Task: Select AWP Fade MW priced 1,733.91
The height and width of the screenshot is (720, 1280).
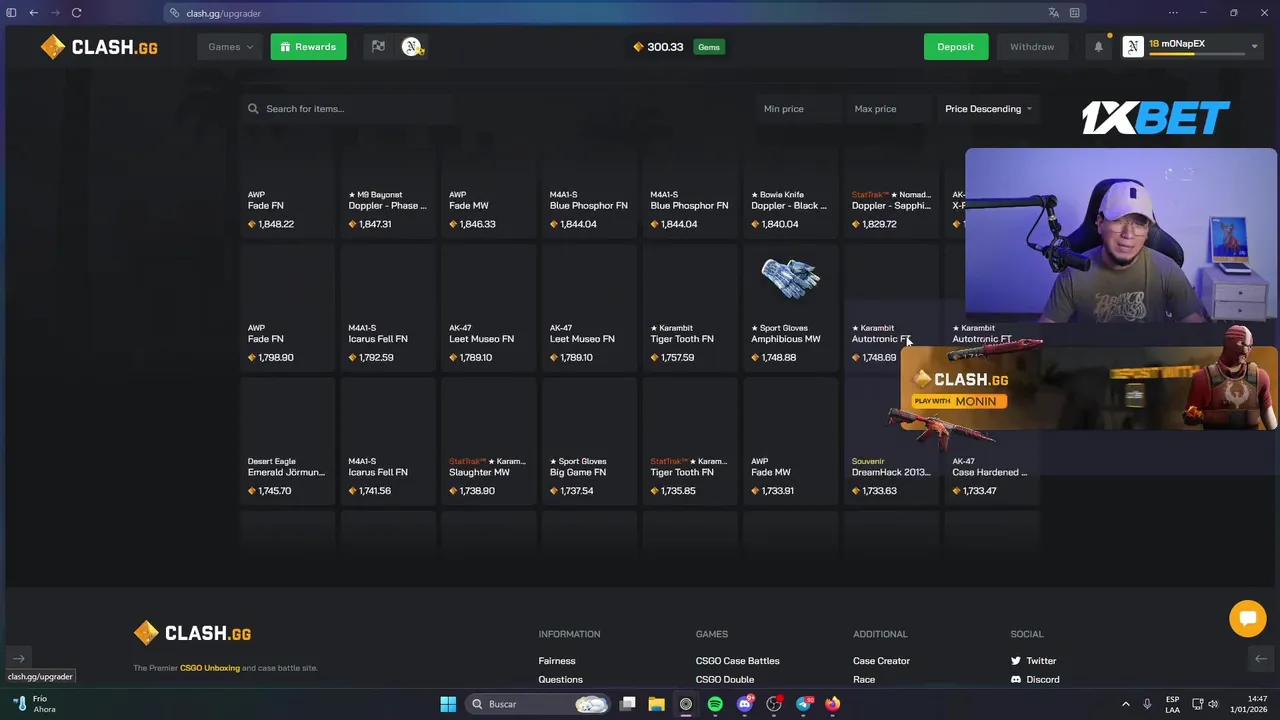Action: coord(790,441)
